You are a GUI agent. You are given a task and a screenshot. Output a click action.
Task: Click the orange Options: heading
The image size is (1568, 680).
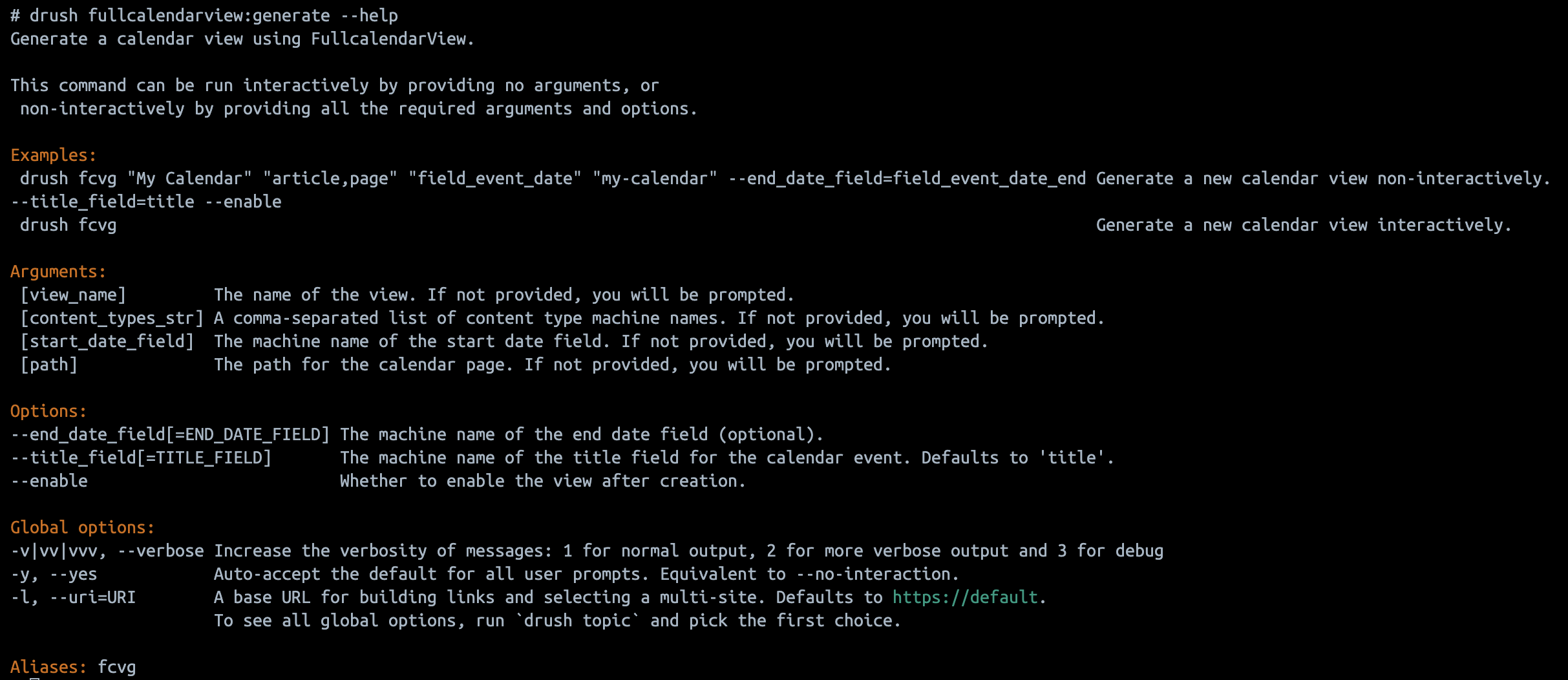click(48, 411)
